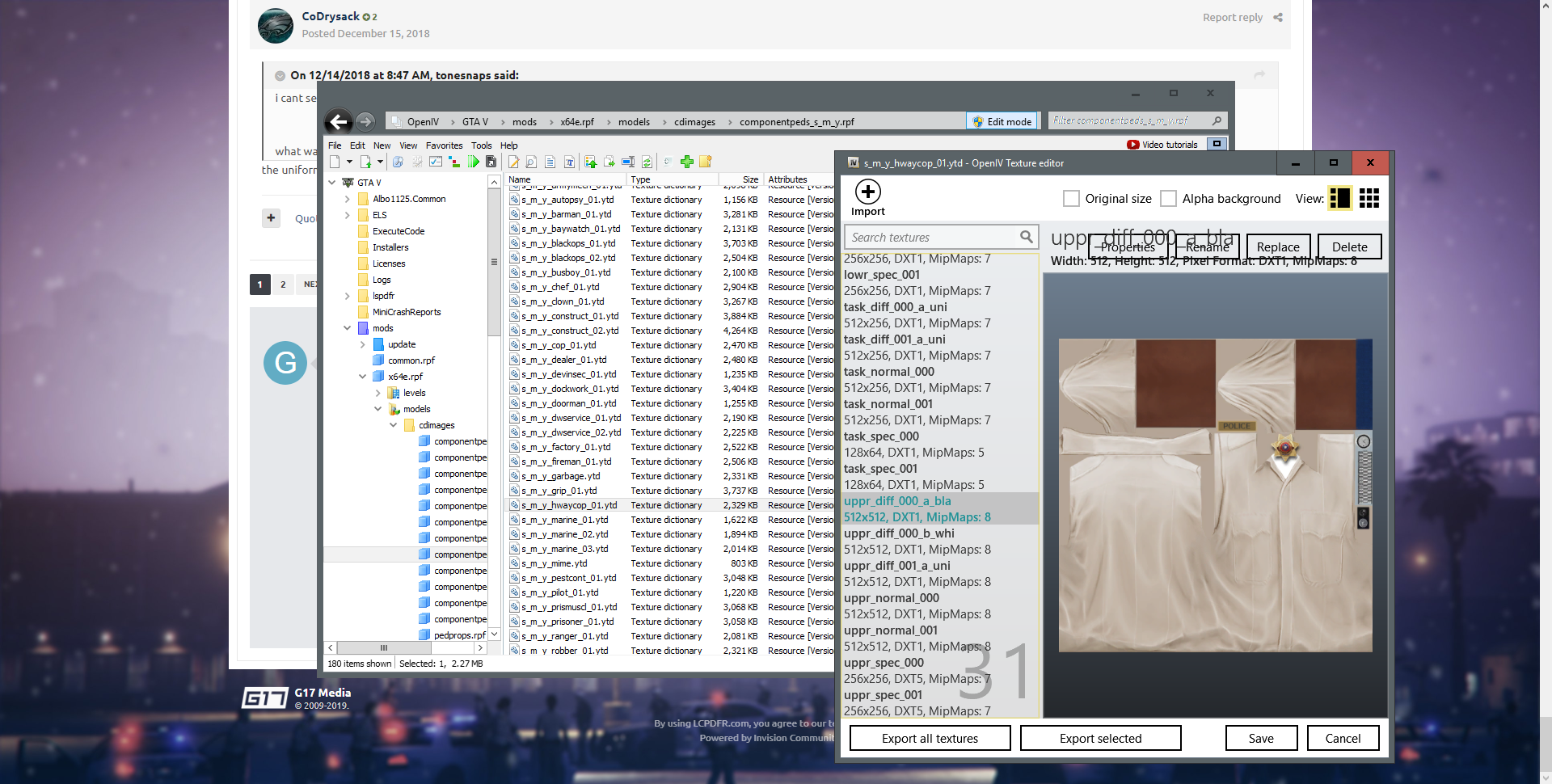Open the Tools menu

(481, 145)
